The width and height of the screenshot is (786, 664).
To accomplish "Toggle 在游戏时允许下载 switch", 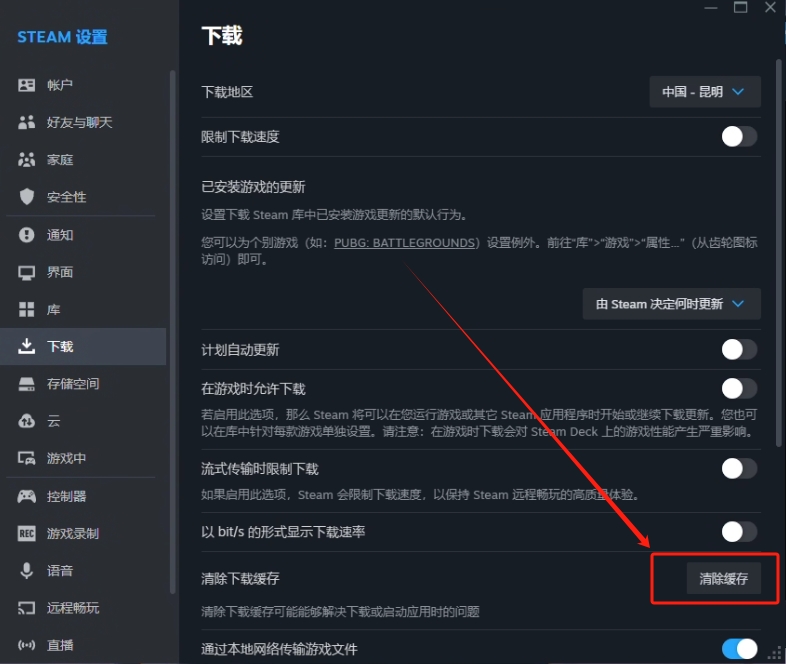I will pos(739,388).
